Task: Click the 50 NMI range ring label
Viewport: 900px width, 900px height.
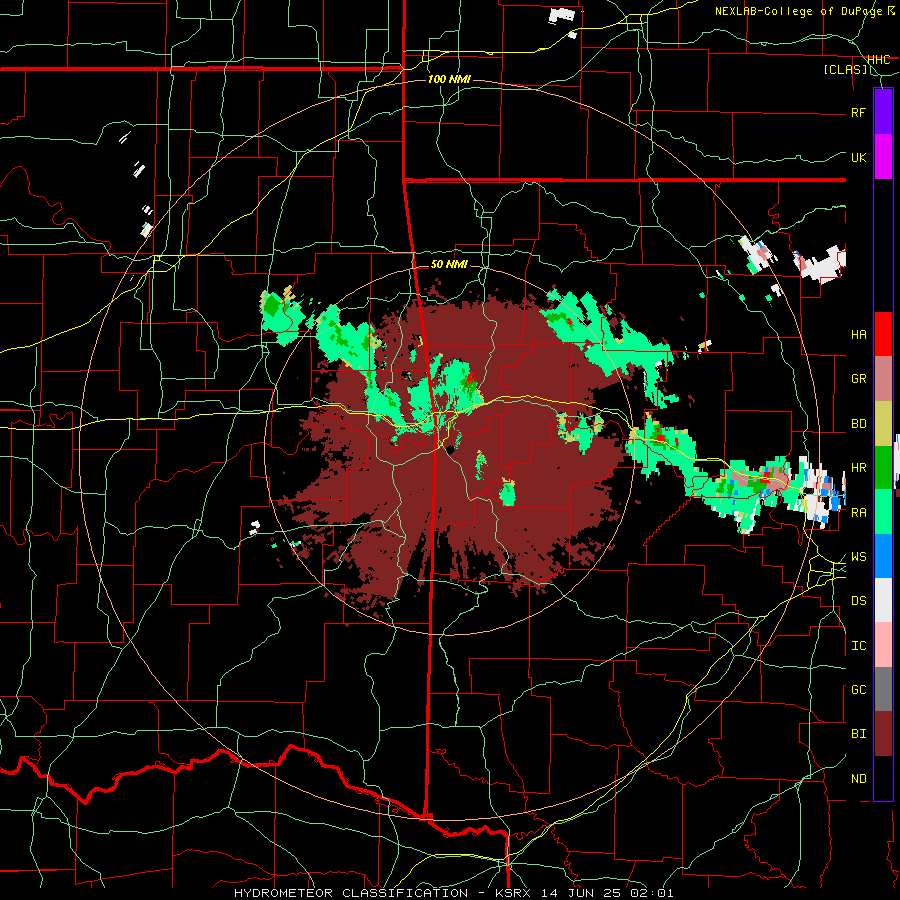Action: point(449,264)
